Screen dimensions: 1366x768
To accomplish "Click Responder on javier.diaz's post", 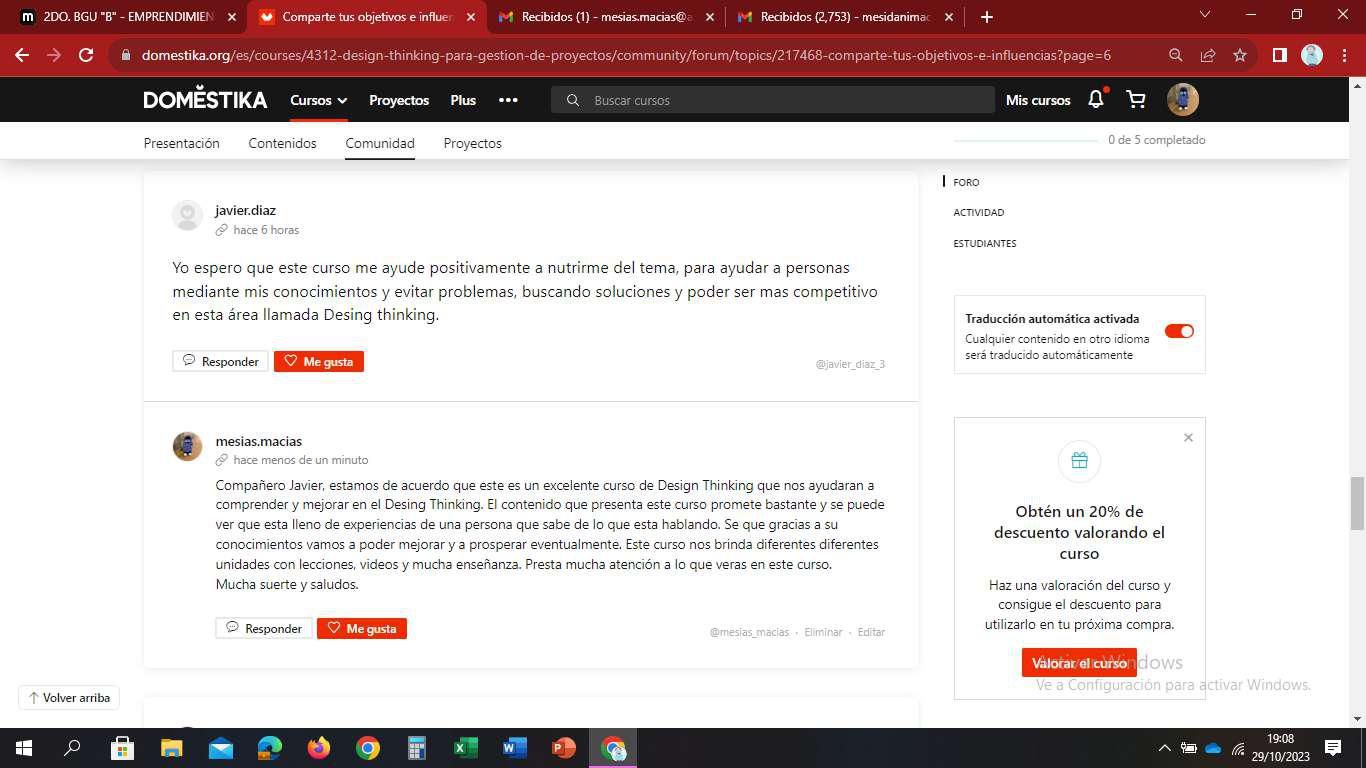I will (220, 361).
